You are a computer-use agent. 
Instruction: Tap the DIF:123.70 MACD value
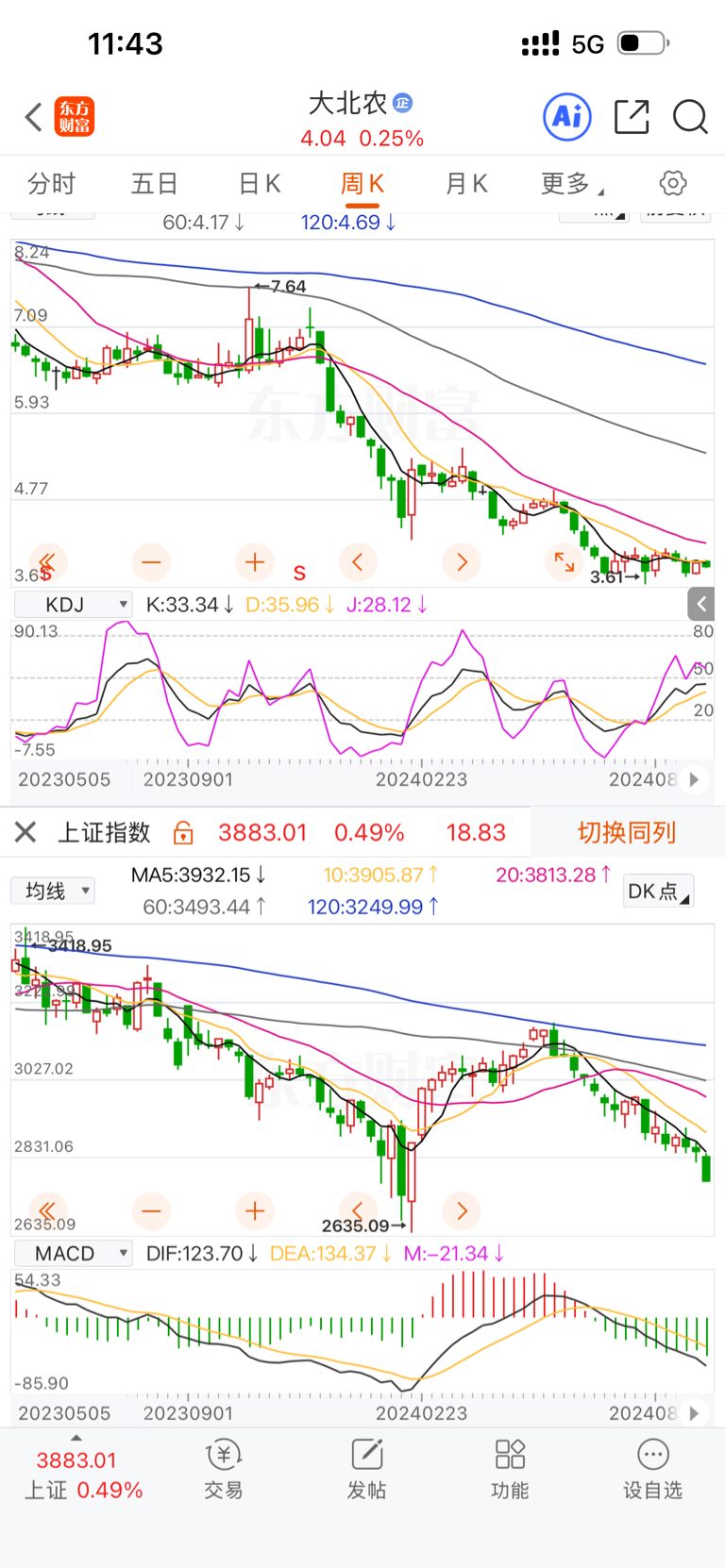coord(202,1253)
